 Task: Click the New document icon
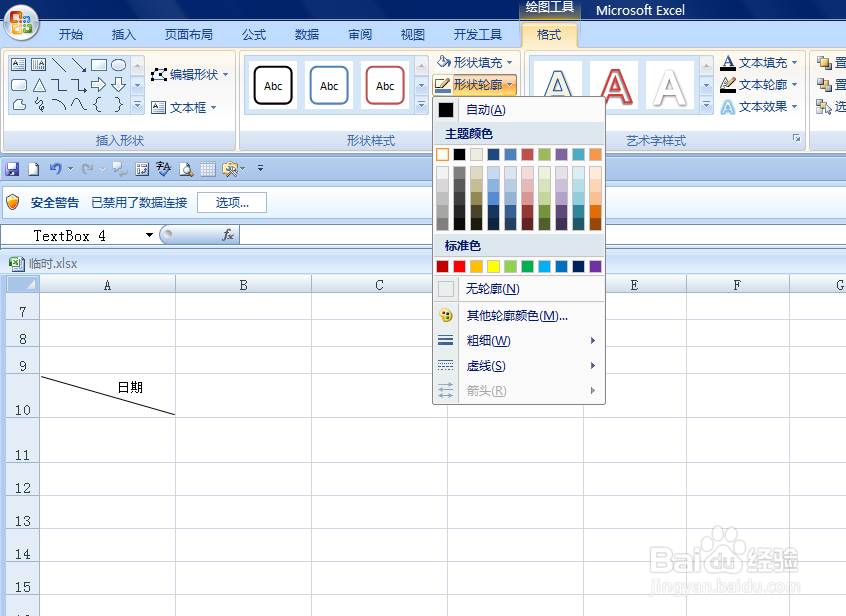pos(33,169)
